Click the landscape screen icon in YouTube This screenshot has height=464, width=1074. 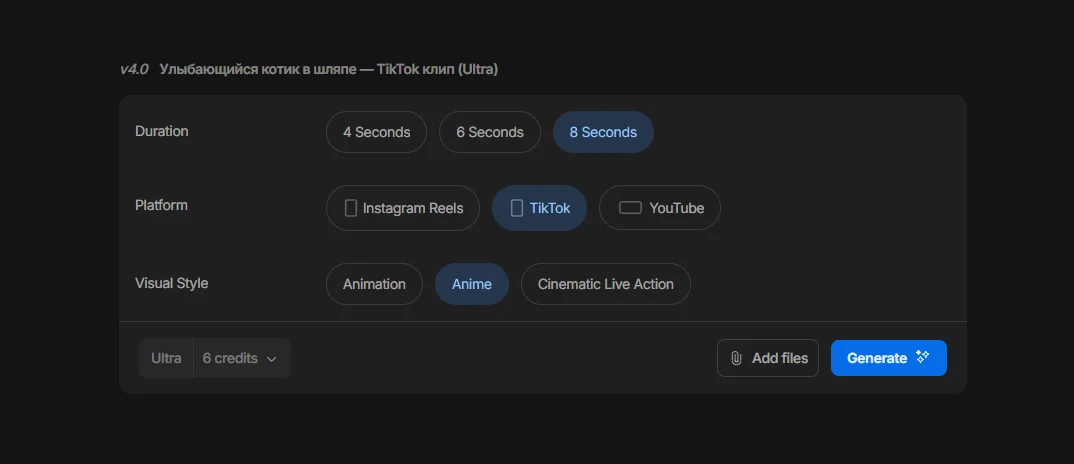[x=630, y=208]
